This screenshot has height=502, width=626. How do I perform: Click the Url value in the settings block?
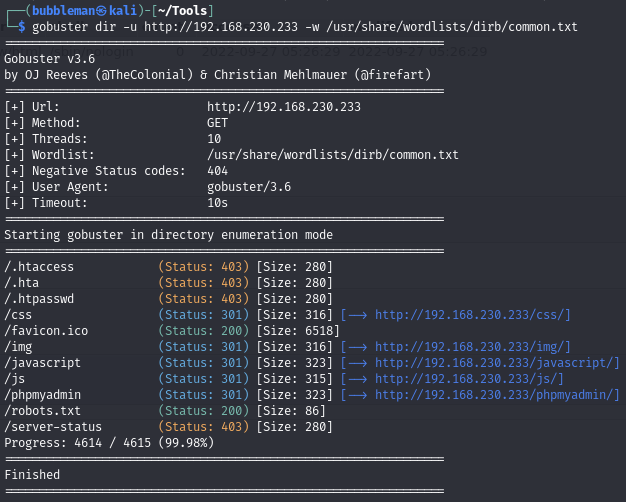[x=284, y=107]
